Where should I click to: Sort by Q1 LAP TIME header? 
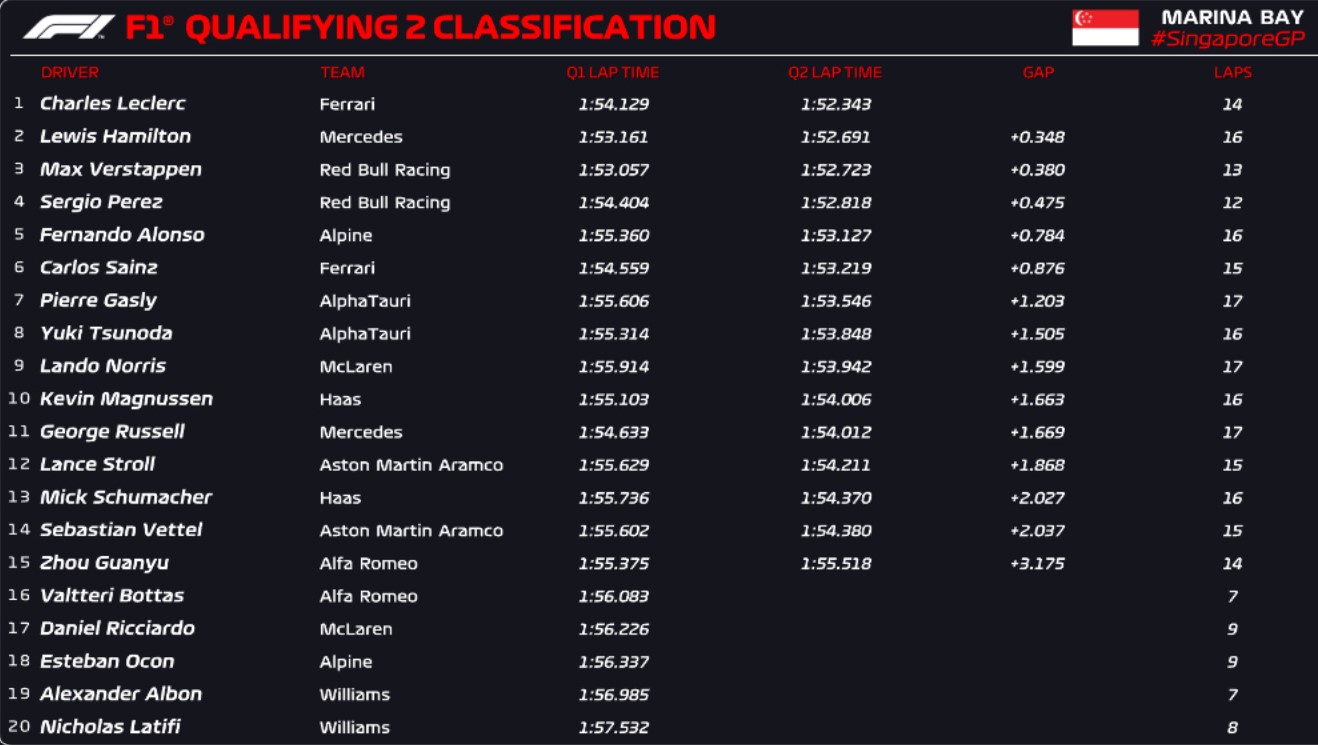(612, 72)
